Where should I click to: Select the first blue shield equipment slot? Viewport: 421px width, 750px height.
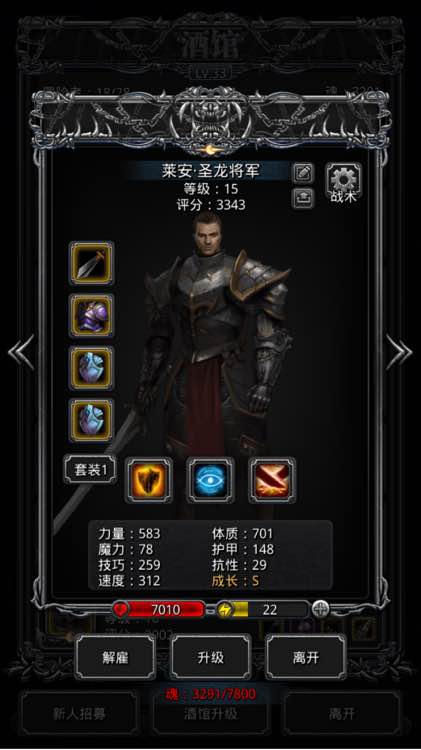[x=91, y=367]
